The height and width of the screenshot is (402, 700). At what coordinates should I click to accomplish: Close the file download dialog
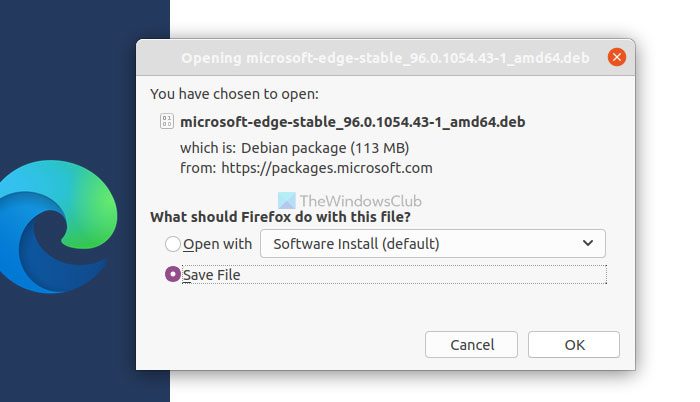617,57
